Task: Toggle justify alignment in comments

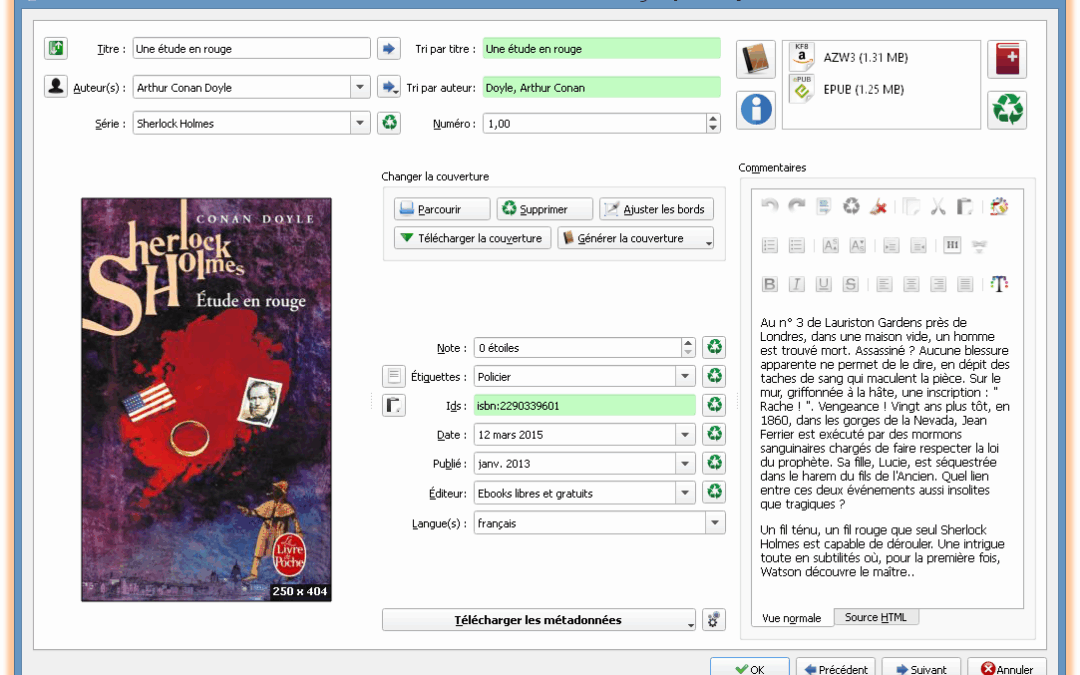Action: (965, 284)
